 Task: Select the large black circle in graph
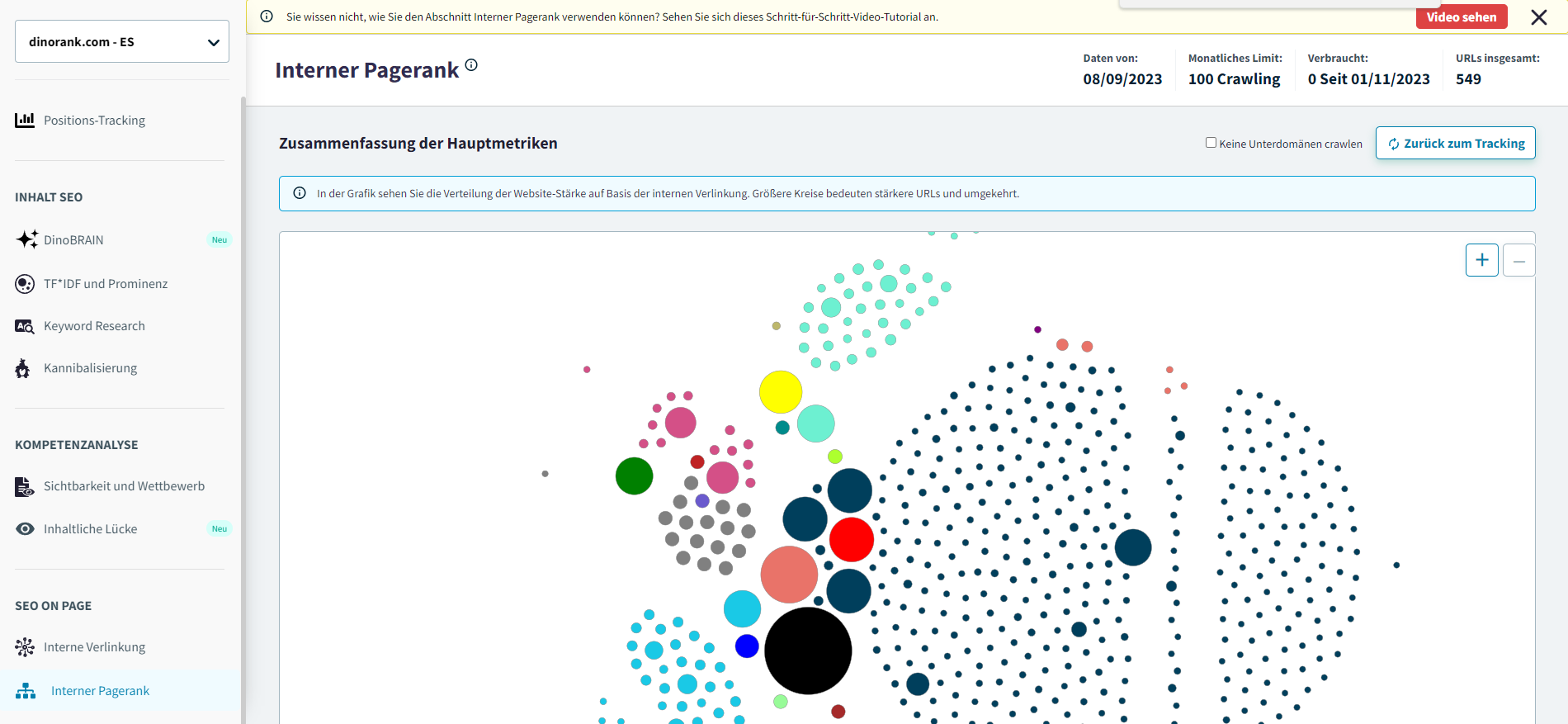click(x=808, y=651)
